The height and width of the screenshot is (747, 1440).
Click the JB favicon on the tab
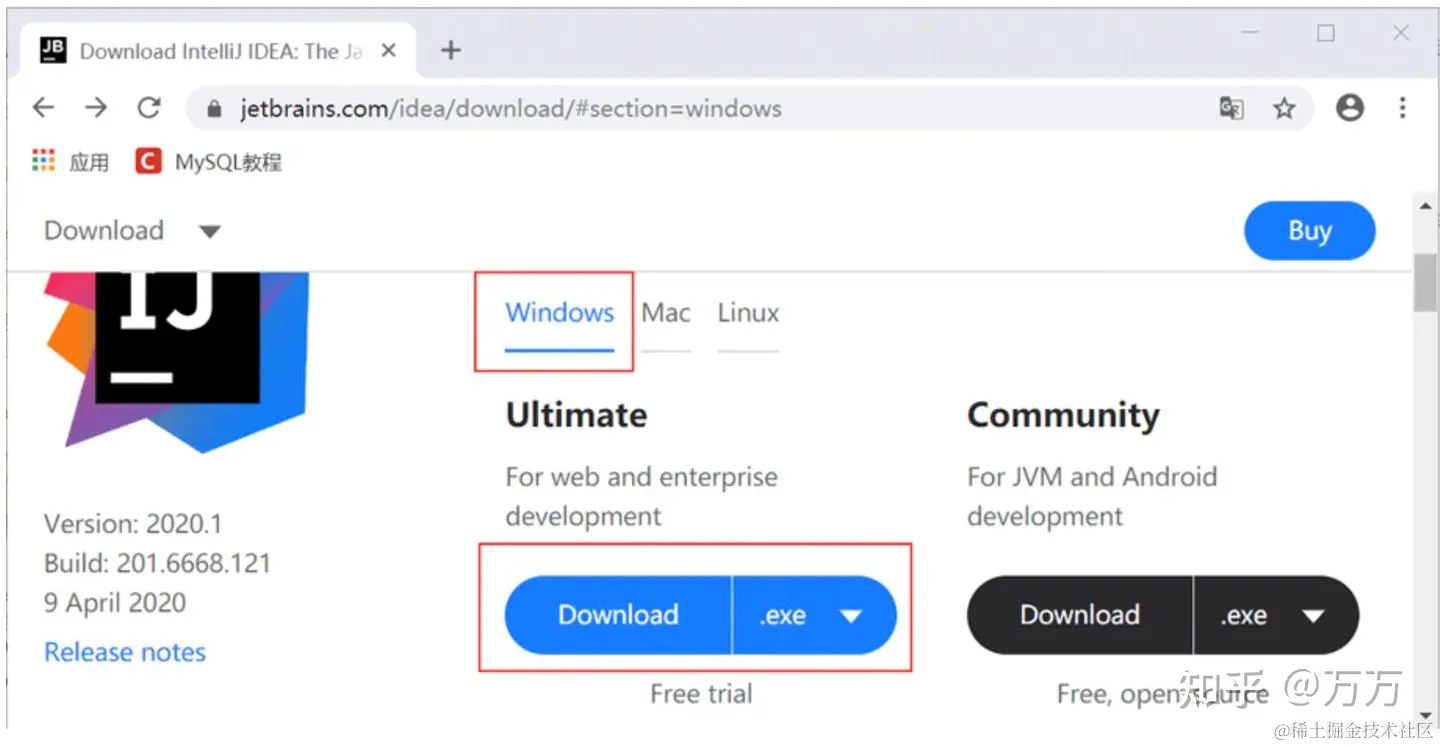(x=53, y=50)
